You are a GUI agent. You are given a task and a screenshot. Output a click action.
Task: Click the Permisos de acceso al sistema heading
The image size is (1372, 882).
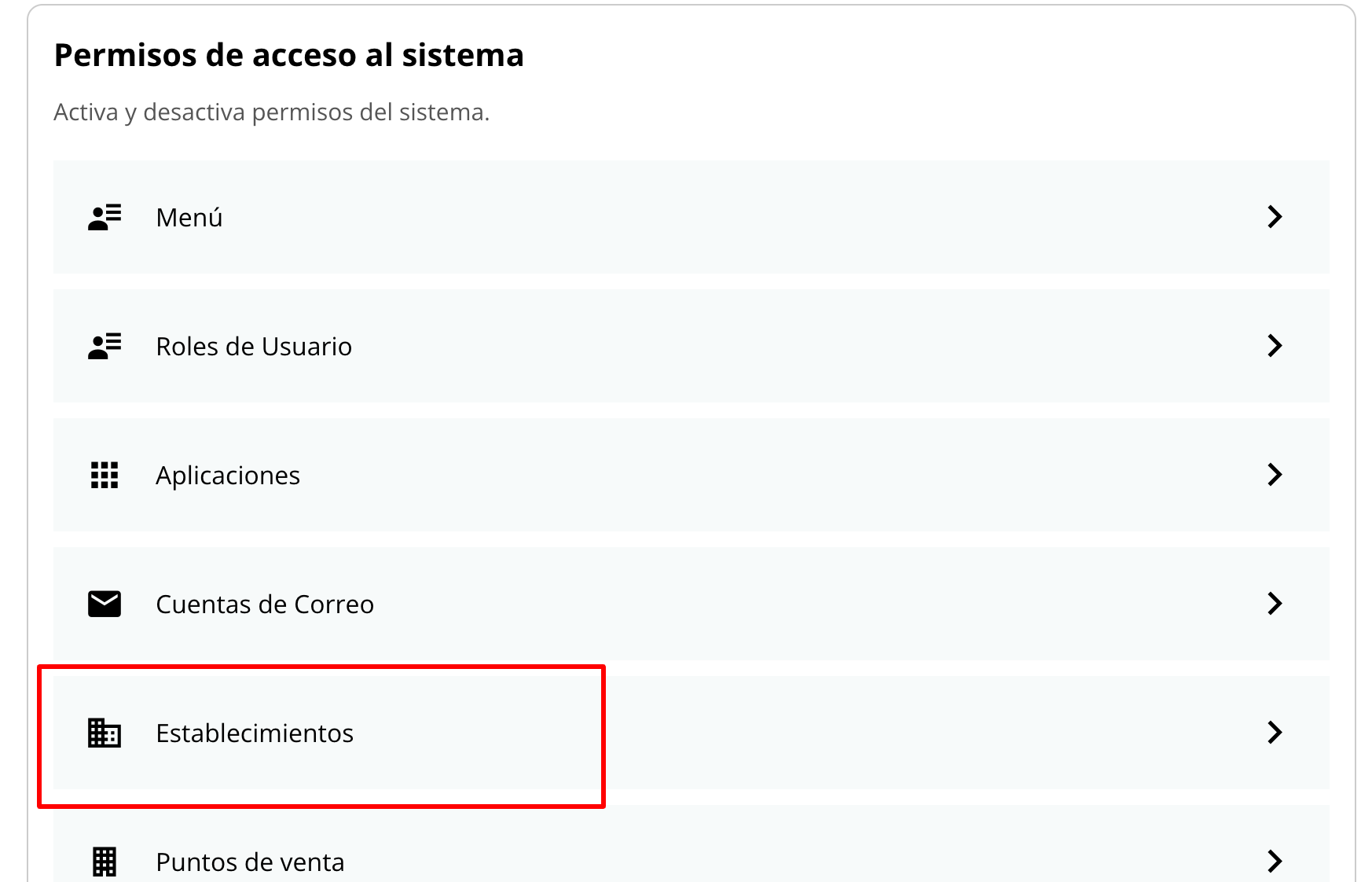tap(288, 55)
